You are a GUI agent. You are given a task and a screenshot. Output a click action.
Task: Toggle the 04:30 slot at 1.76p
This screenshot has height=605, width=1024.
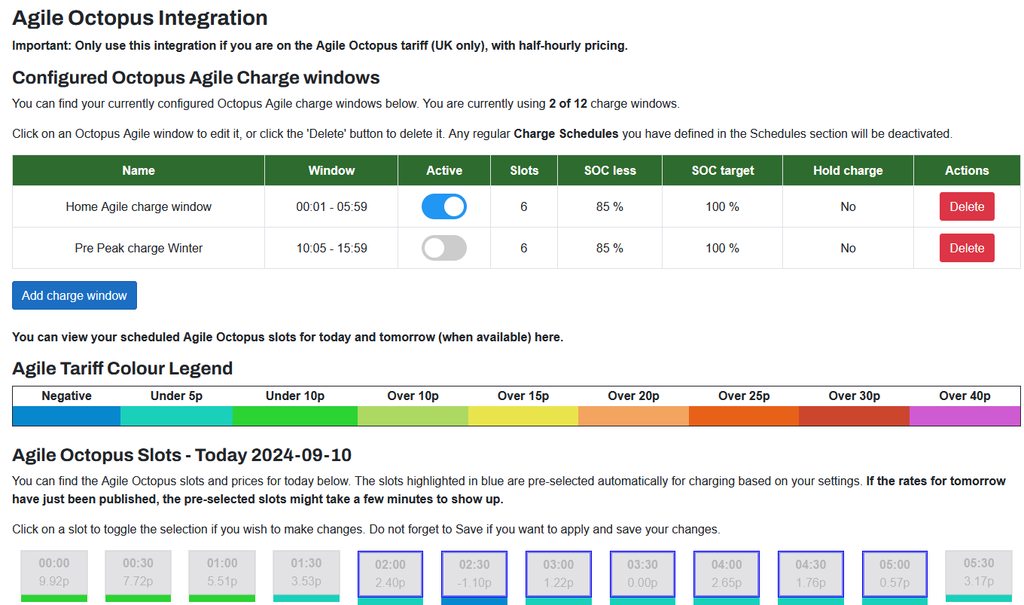pyautogui.click(x=810, y=573)
